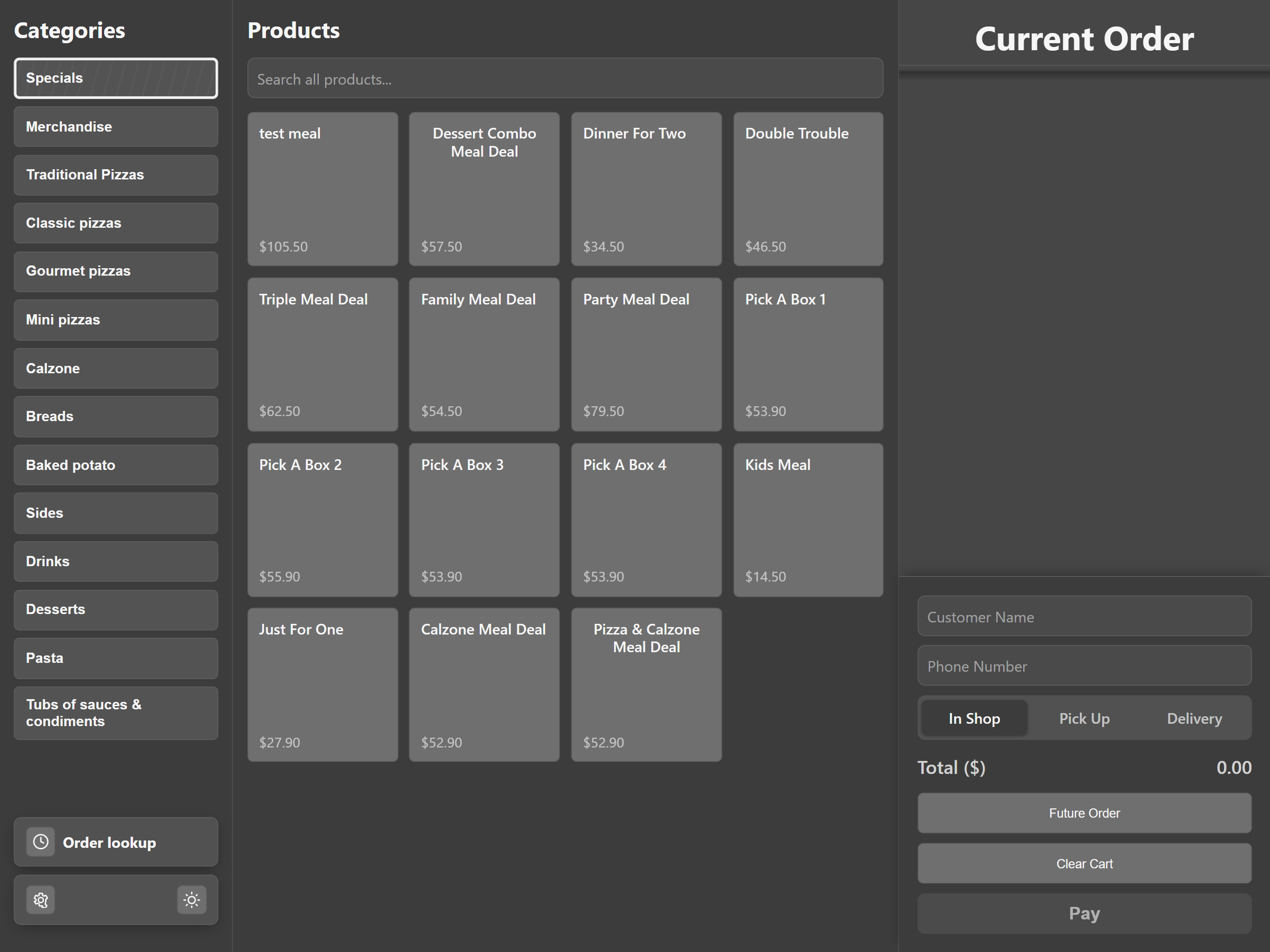The height and width of the screenshot is (952, 1270).
Task: Add the Pizza & Calzone Meal Deal
Action: pyautogui.click(x=646, y=685)
